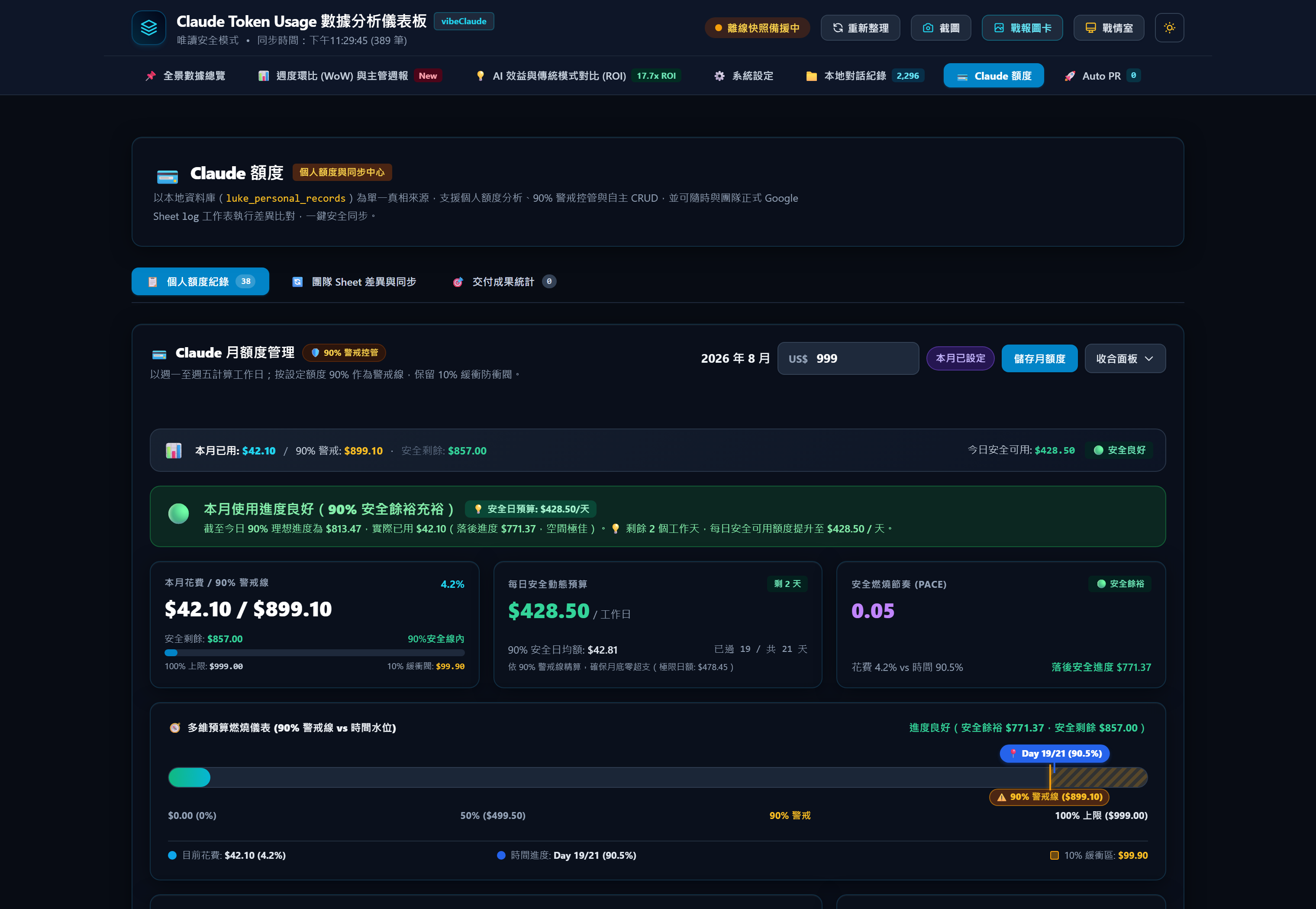Click the shield icon in 90% 警戒控管 badge
The height and width of the screenshot is (909, 1316).
(315, 352)
